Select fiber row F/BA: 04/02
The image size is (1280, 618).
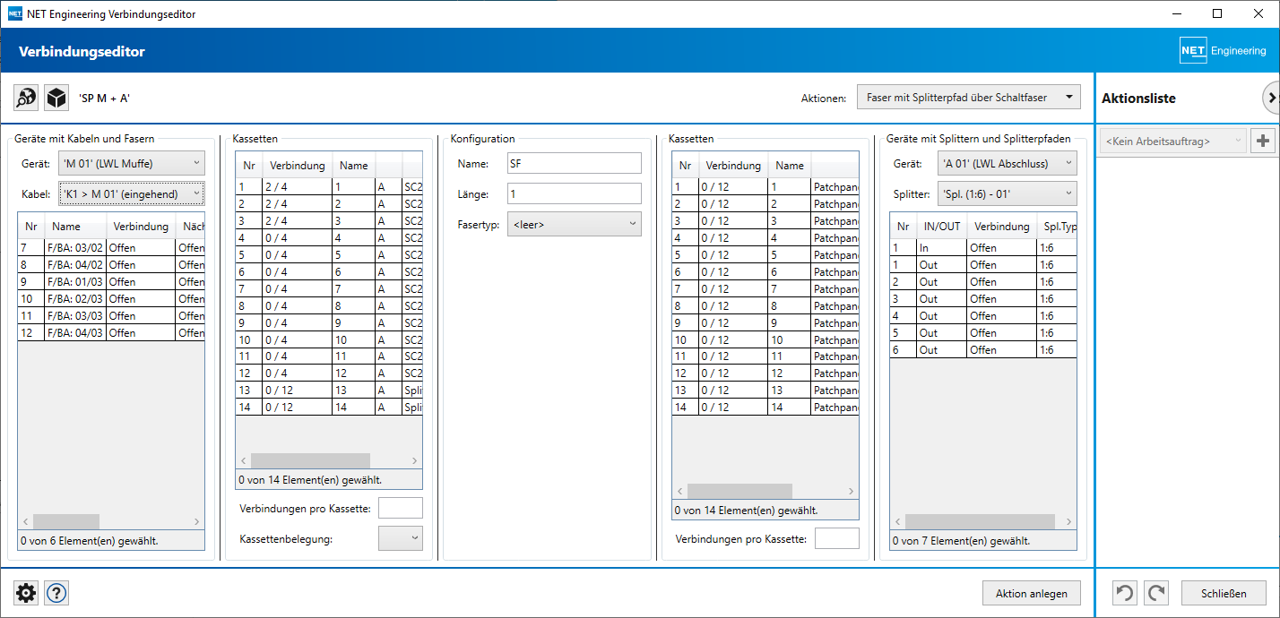111,265
